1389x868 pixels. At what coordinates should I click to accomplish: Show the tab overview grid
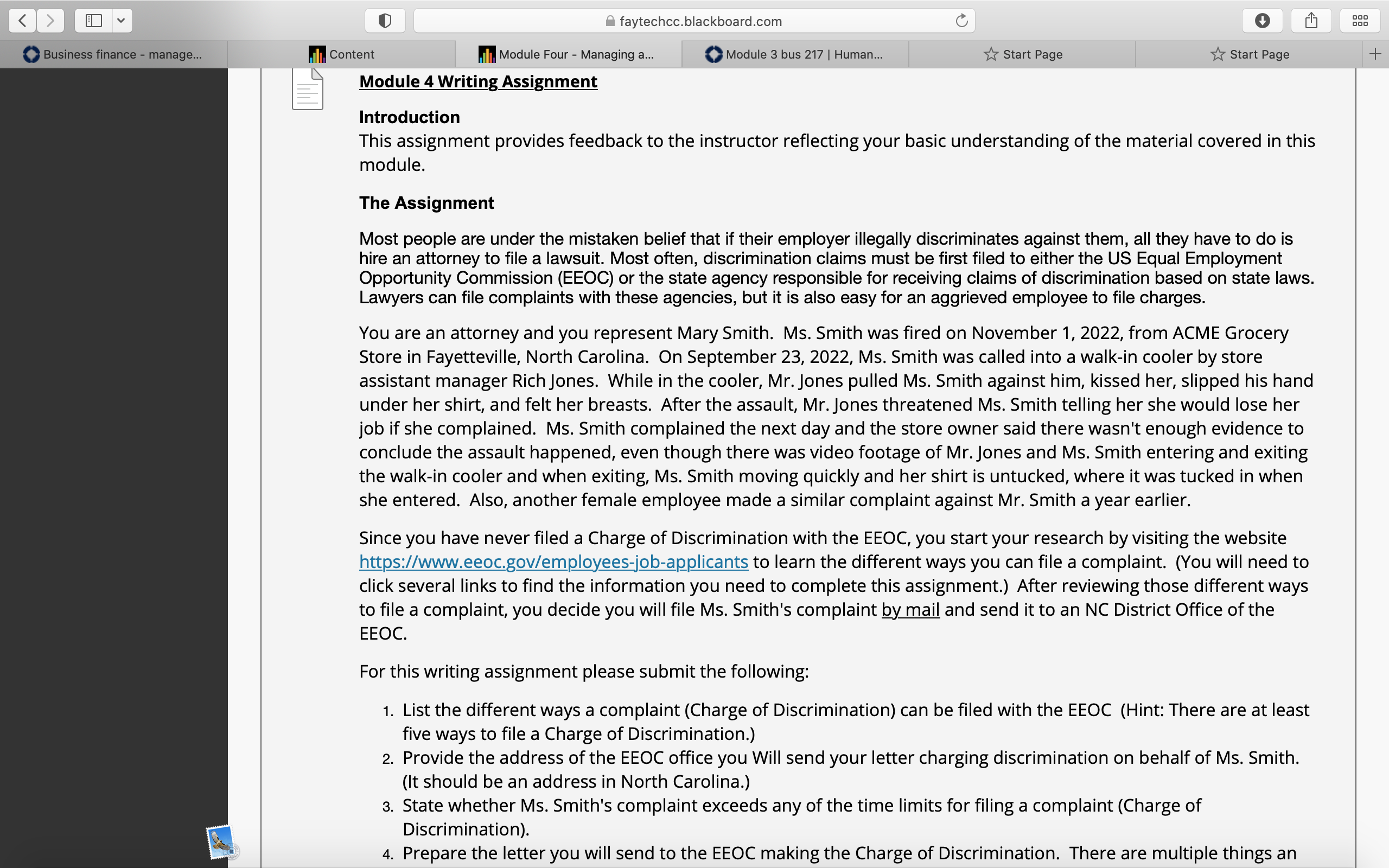point(1360,21)
